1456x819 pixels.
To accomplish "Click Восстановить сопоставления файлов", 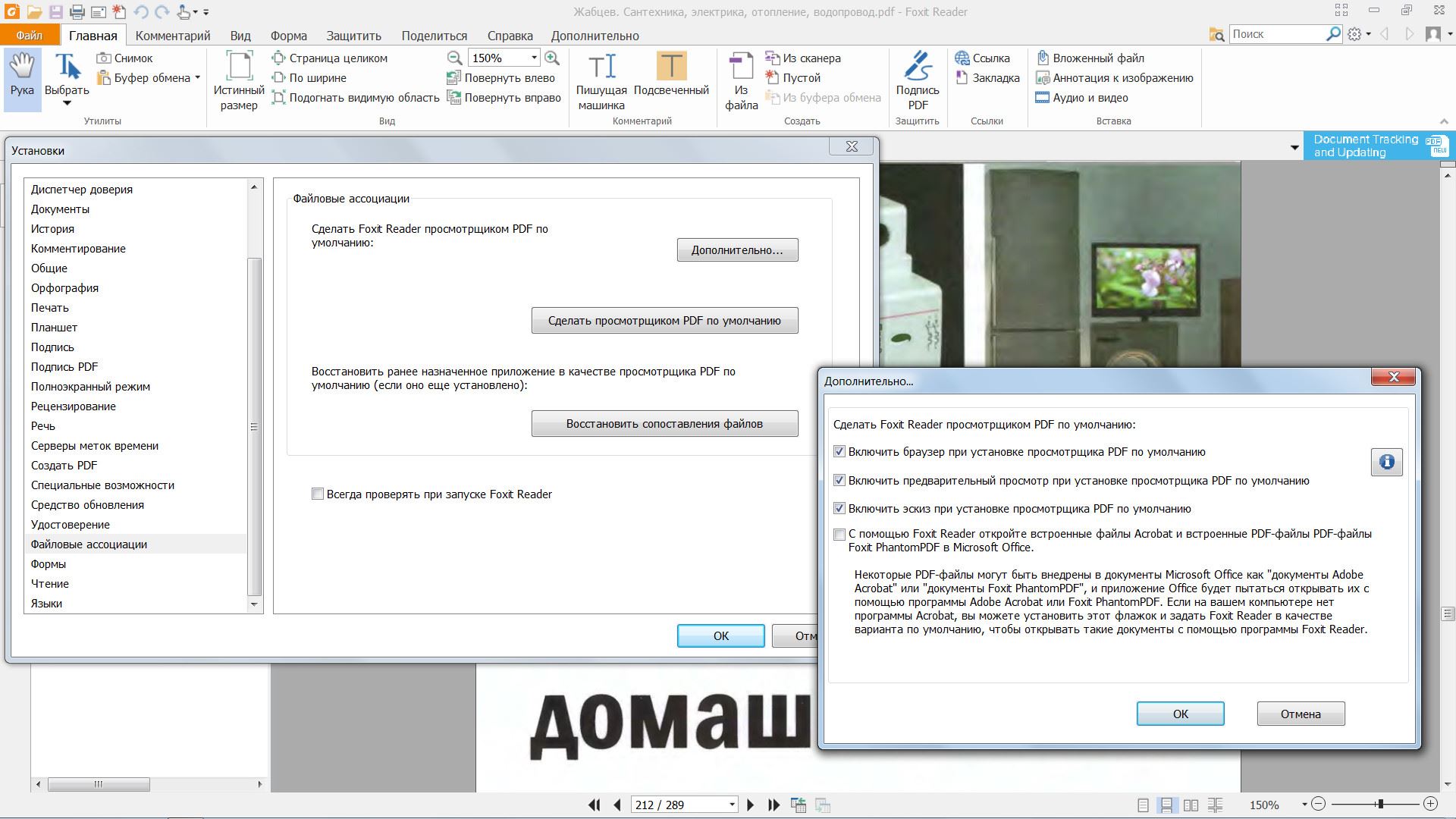I will coord(664,424).
